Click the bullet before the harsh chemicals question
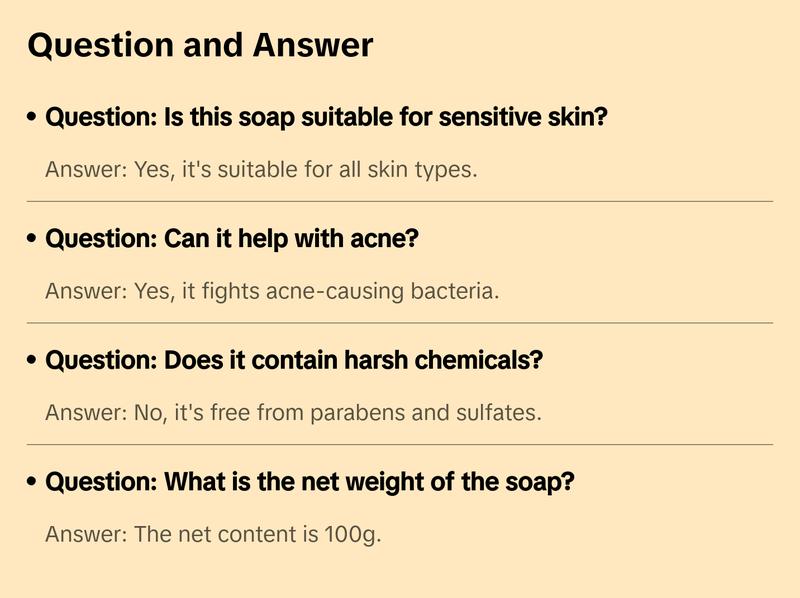The height and width of the screenshot is (598, 800). [x=32, y=360]
